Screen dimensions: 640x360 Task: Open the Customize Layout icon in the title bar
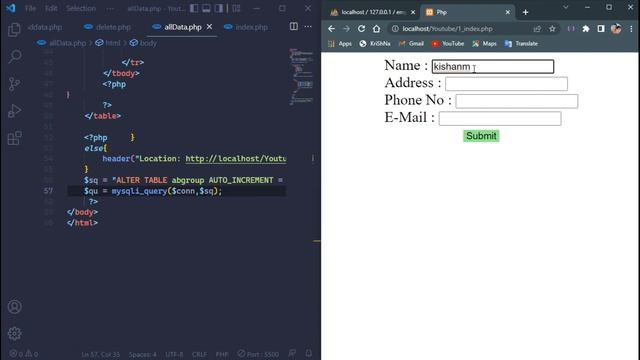236,8
